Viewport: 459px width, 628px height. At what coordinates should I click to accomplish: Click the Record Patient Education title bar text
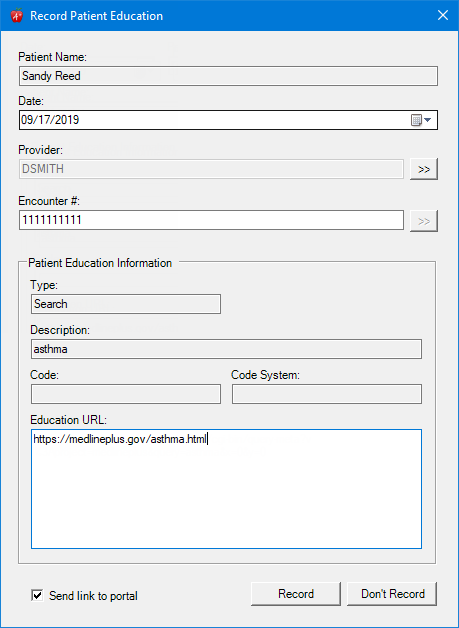point(97,16)
